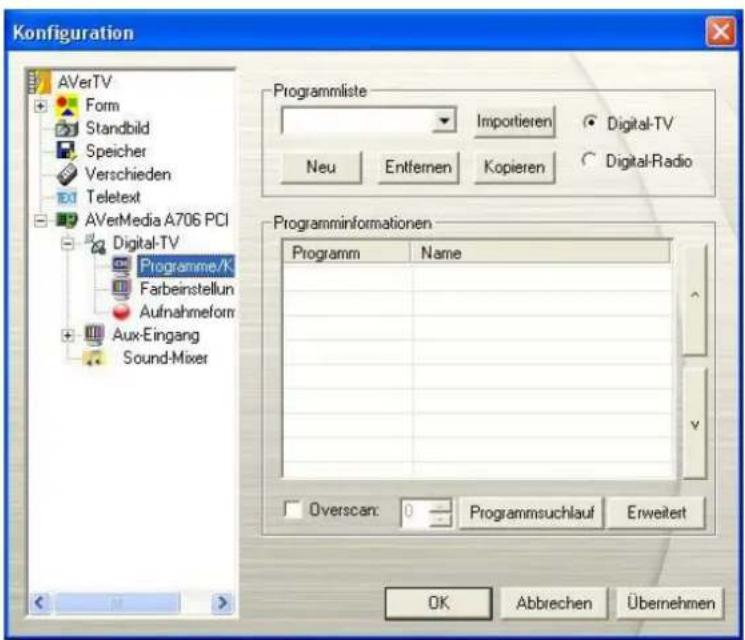Viewport: 745px width, 640px height.
Task: Click the Neu button
Action: point(321,167)
